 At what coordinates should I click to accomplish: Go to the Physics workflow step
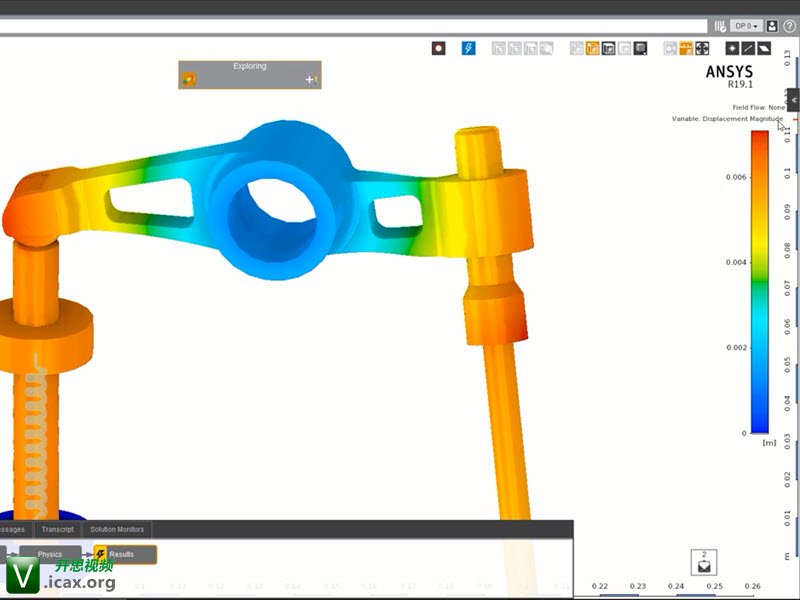[50, 554]
